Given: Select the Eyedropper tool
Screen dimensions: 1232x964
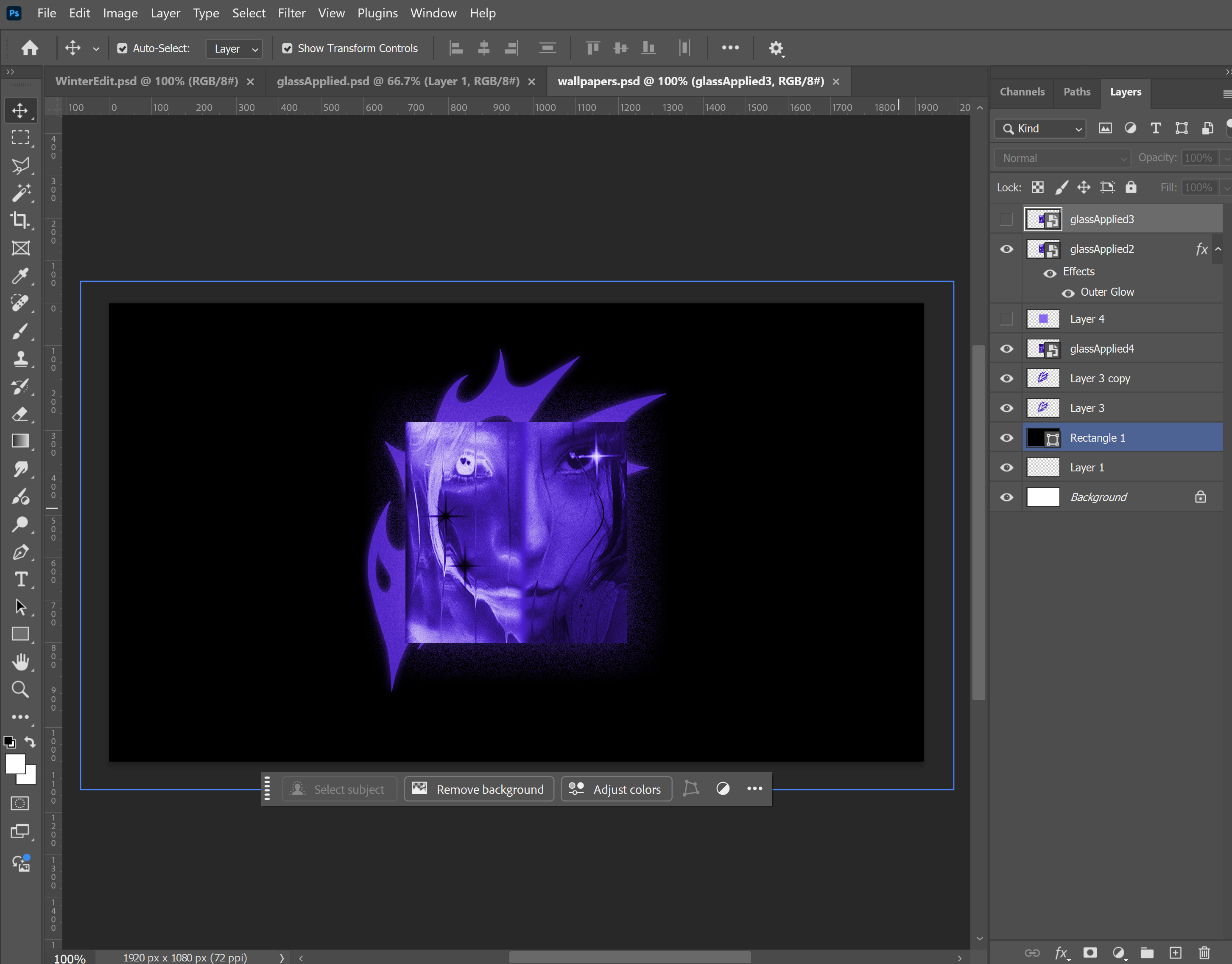Looking at the screenshot, I should [x=20, y=276].
